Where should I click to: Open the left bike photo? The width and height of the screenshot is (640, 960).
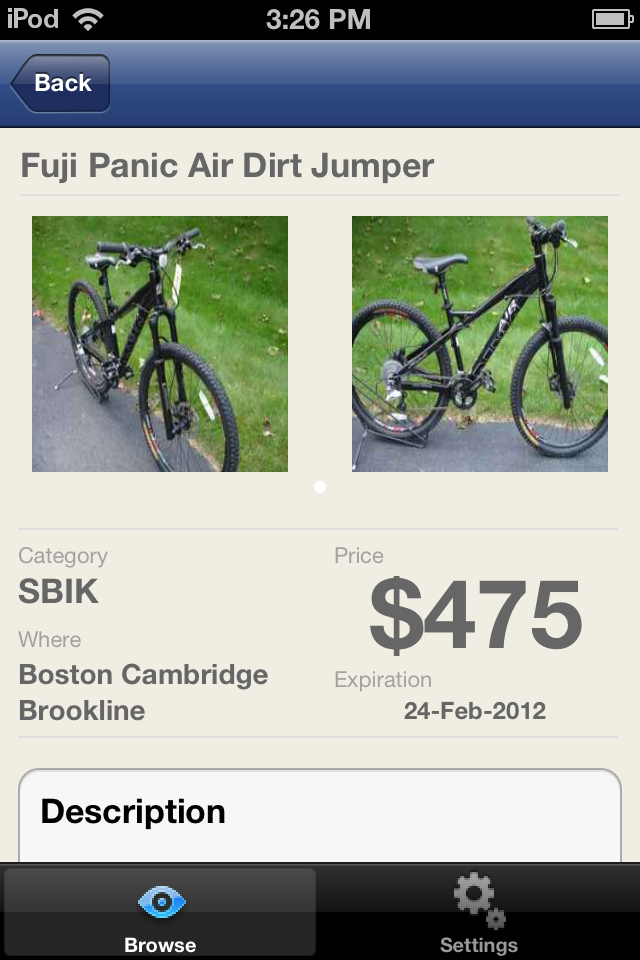pyautogui.click(x=160, y=343)
